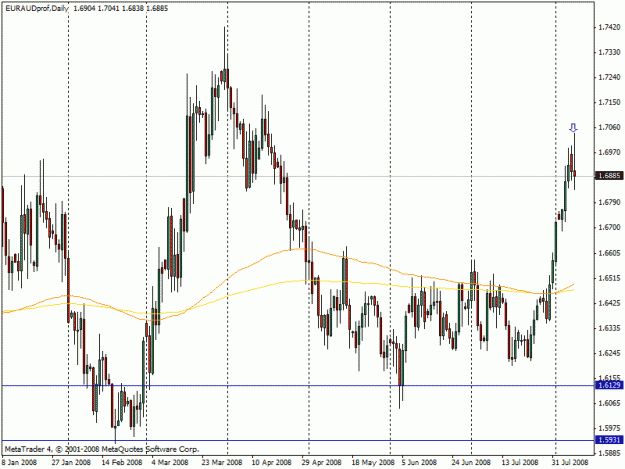The width and height of the screenshot is (625, 469).
Task: Click the 8 Jan 2008 date label
Action: click(20, 463)
